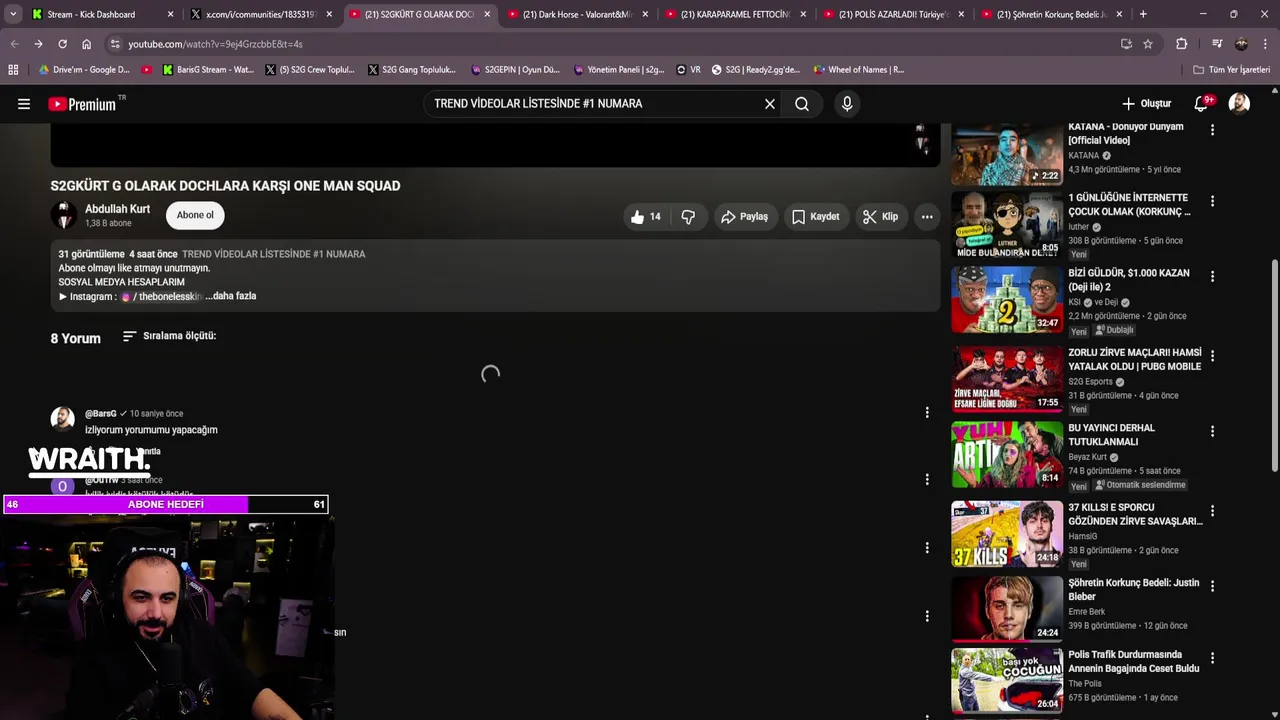Switch to KARAPARAMEL FETTOCİN tab

point(735,14)
